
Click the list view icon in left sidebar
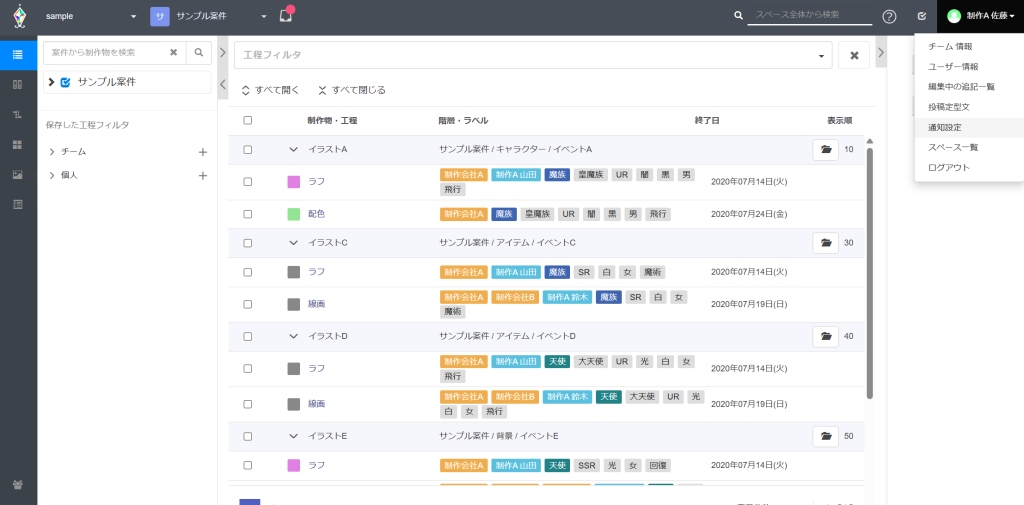point(18,55)
